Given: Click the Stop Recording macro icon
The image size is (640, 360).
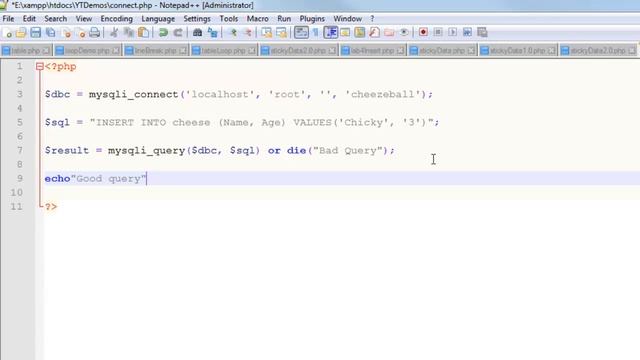Looking at the screenshot, I should tap(438, 32).
